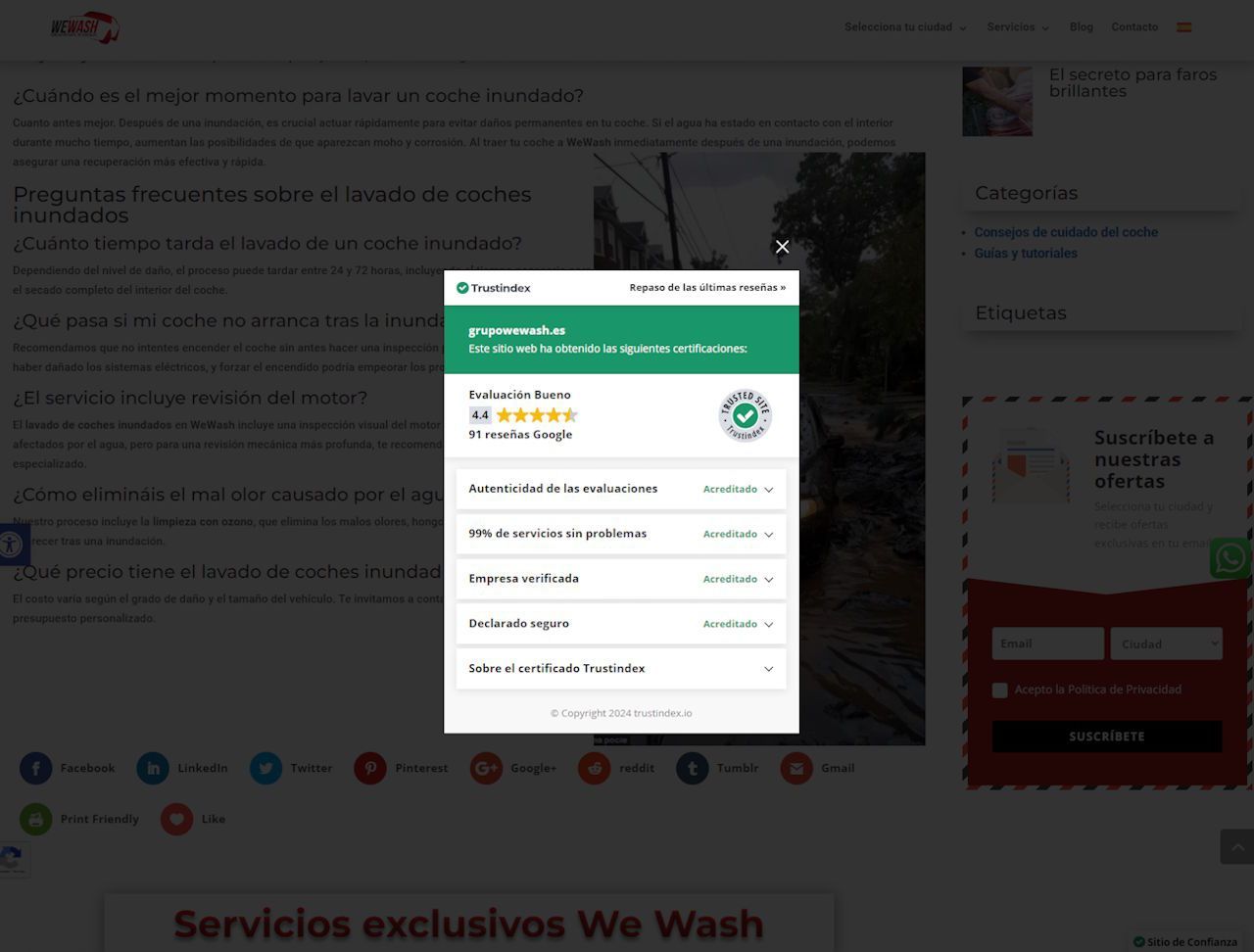Share on Pinterest icon
Image resolution: width=1254 pixels, height=952 pixels.
click(370, 769)
